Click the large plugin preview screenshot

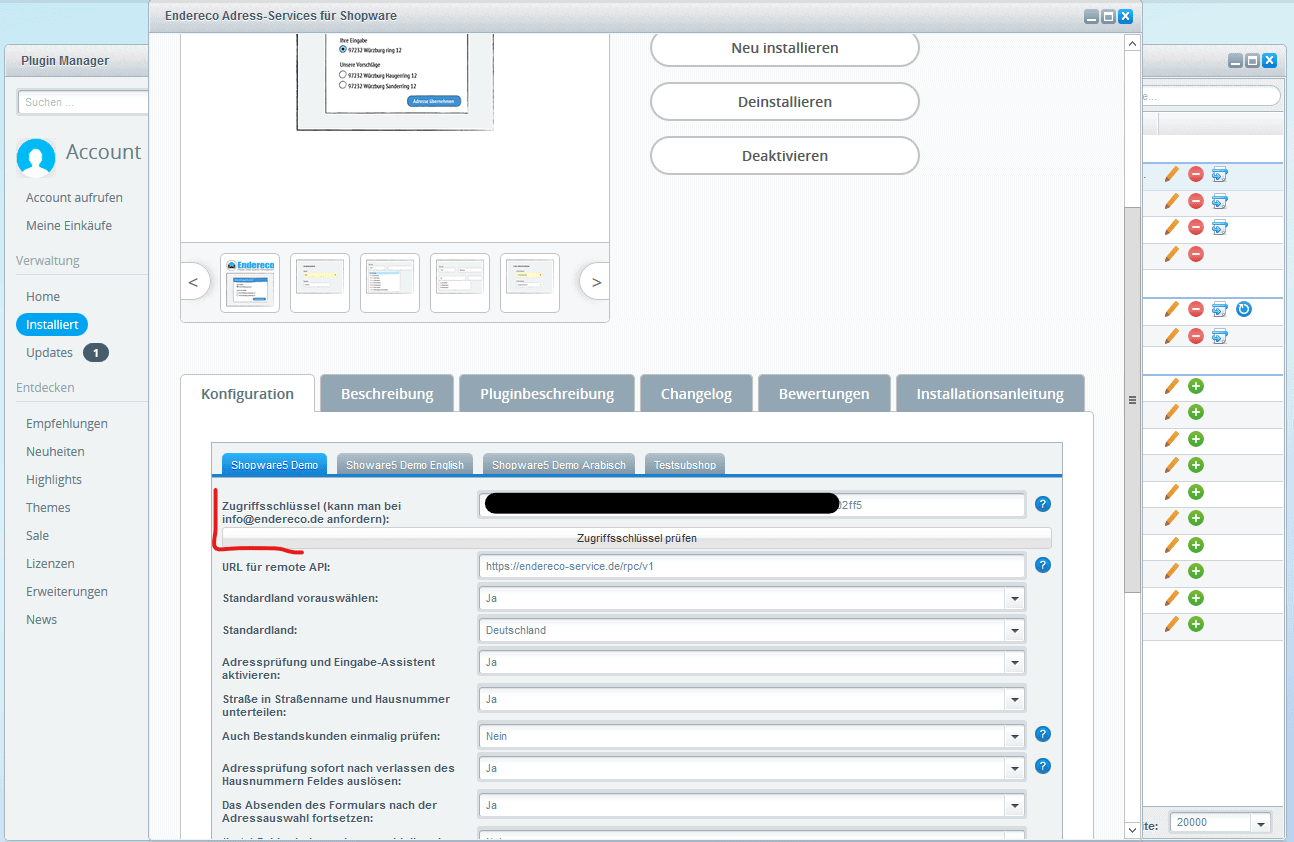point(395,81)
